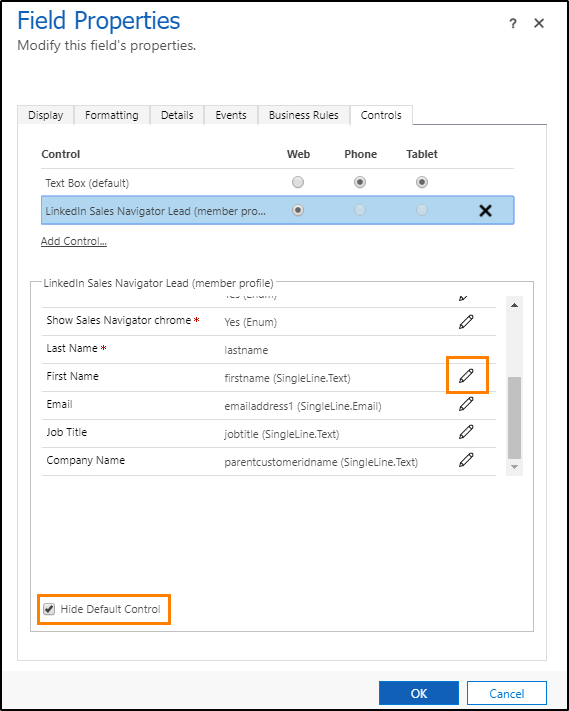Click the emailaddress1 (SingleLine.Email) value
Viewport: 569px width, 711px height.
(303, 406)
